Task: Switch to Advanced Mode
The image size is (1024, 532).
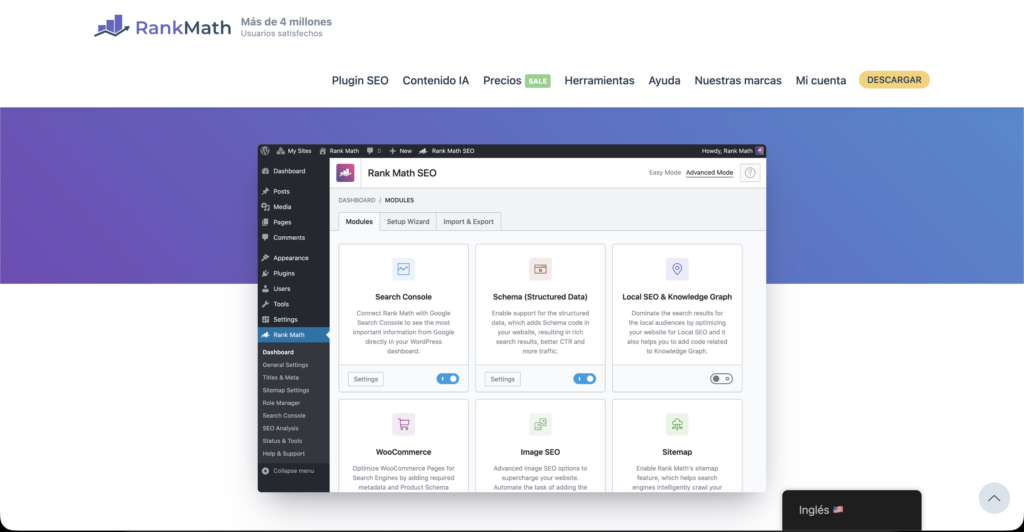Action: 709,173
